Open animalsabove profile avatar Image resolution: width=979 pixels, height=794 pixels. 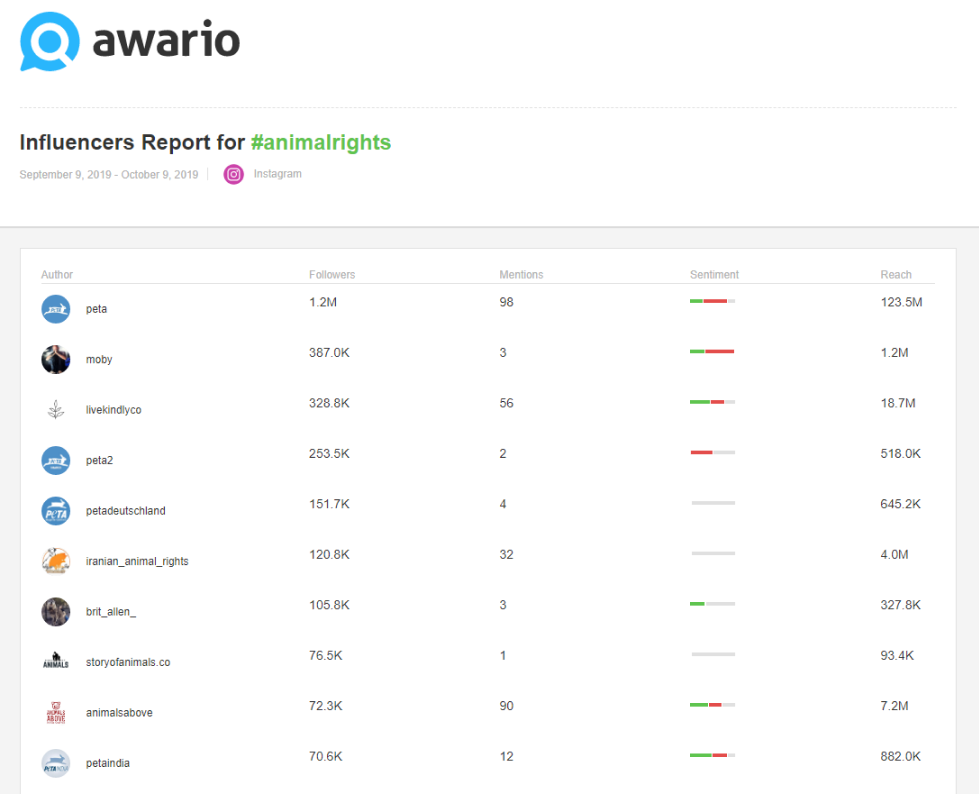point(56,713)
